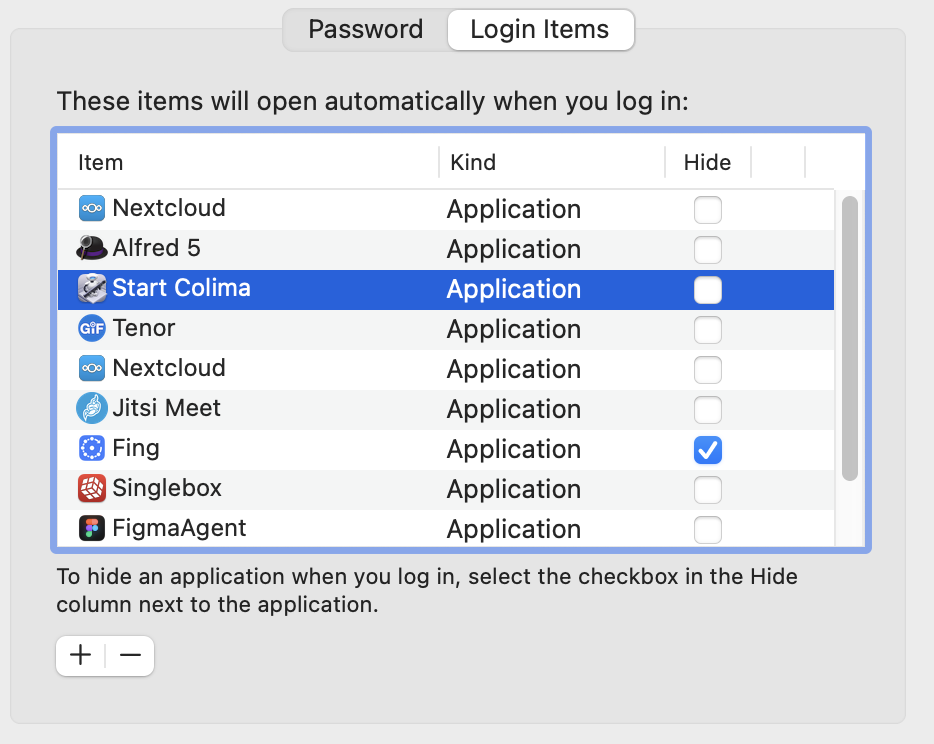Toggle Hide checkbox for Start Colima
The width and height of the screenshot is (934, 744).
pyautogui.click(x=708, y=290)
